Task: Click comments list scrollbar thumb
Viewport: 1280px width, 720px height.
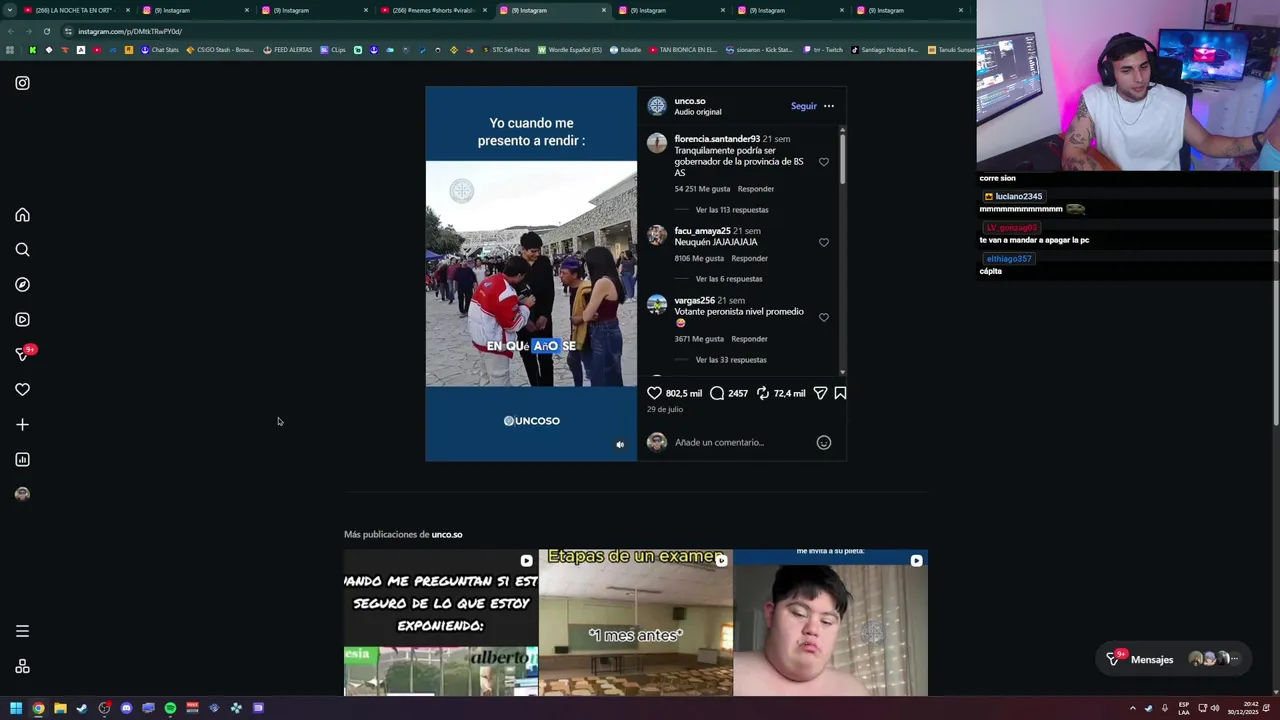Action: [842, 158]
